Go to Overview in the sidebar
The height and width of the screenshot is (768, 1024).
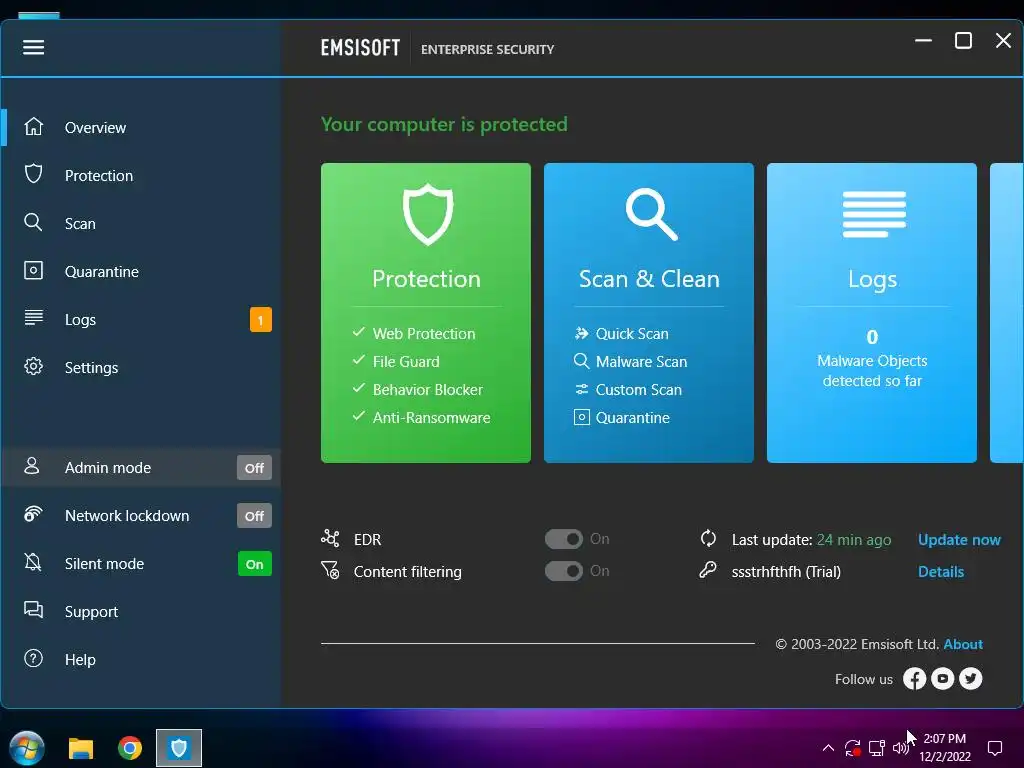[95, 127]
